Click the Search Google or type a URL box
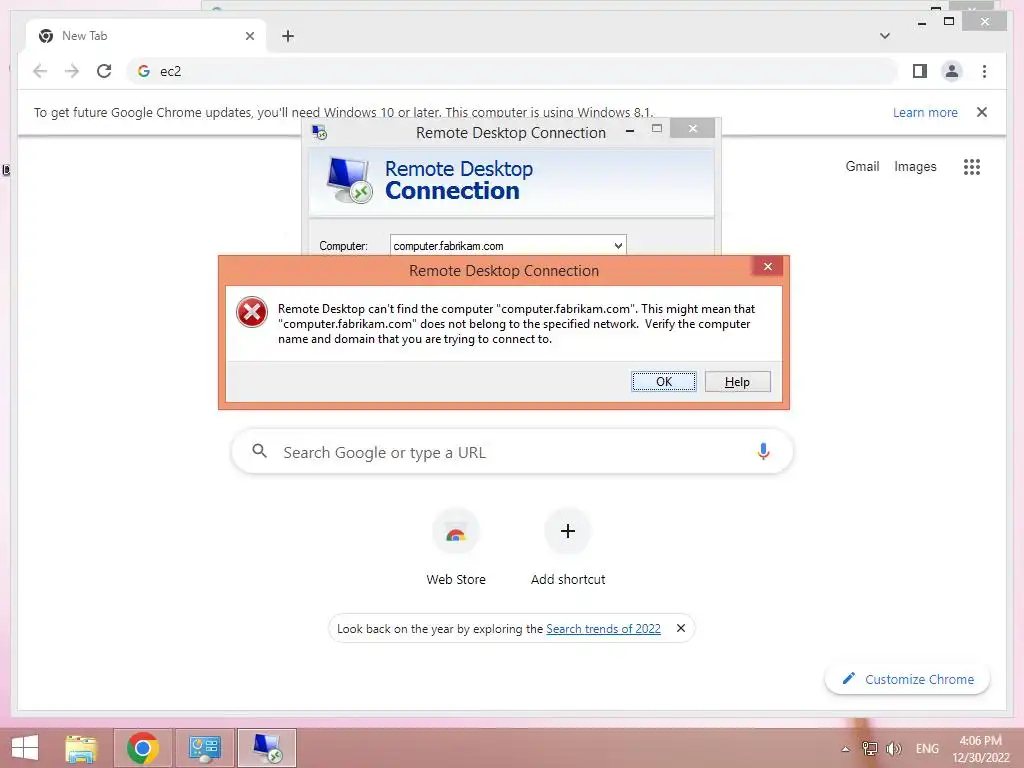The width and height of the screenshot is (1024, 768). (512, 451)
